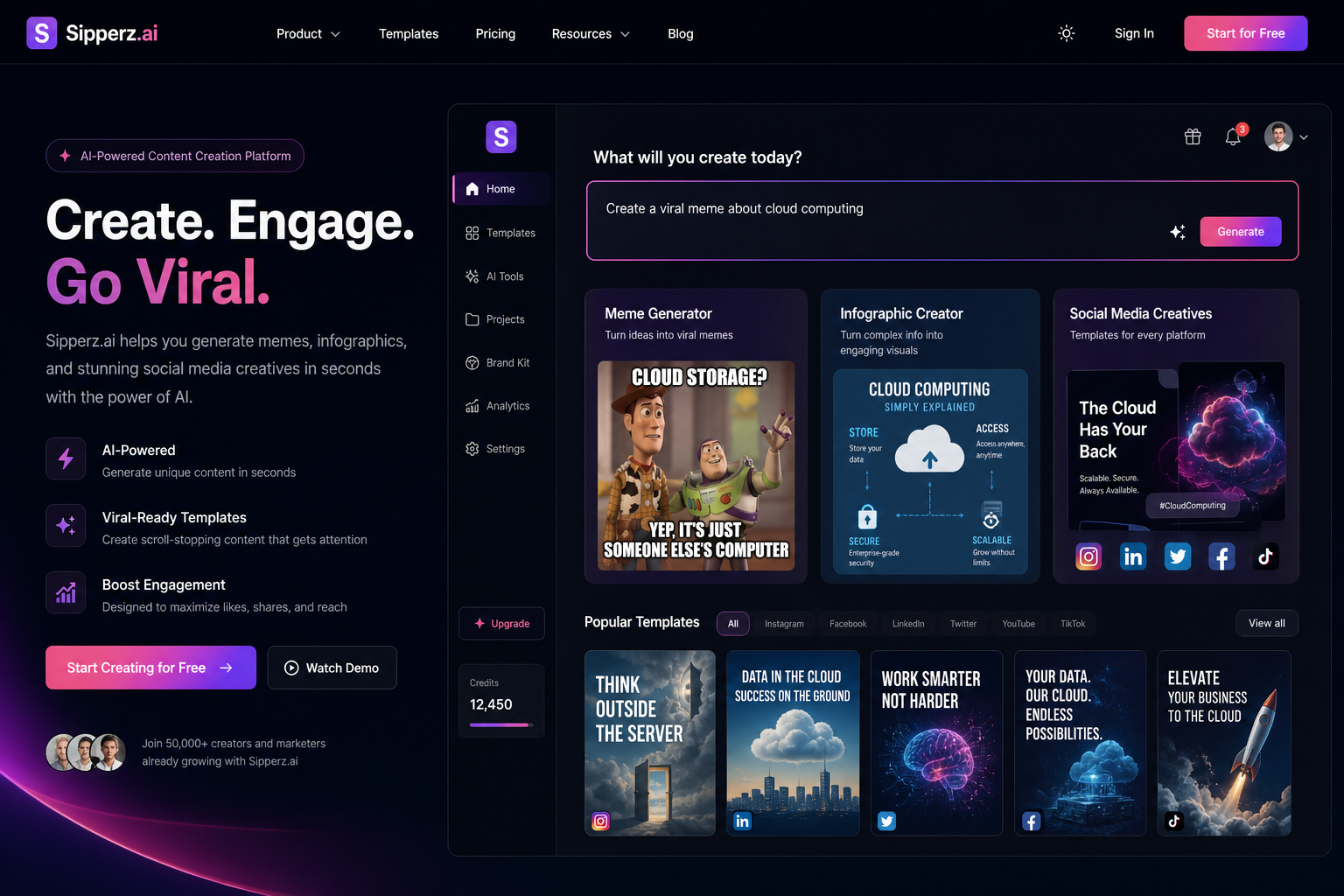Open the Instagram icon under Social Media Creatives
Image resolution: width=1344 pixels, height=896 pixels.
point(1088,556)
